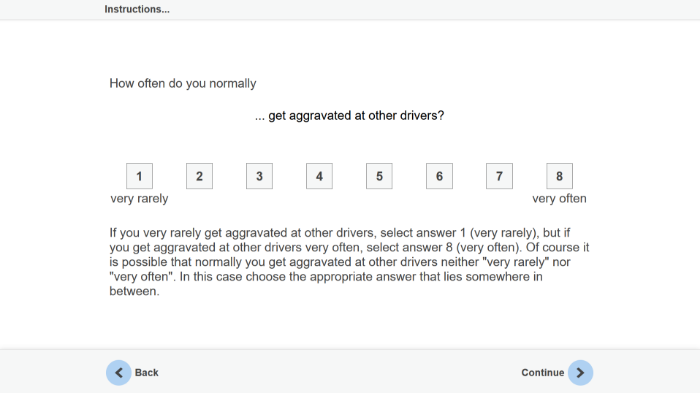Click the "How often do you normally" heading
700x393 pixels.
pos(183,84)
